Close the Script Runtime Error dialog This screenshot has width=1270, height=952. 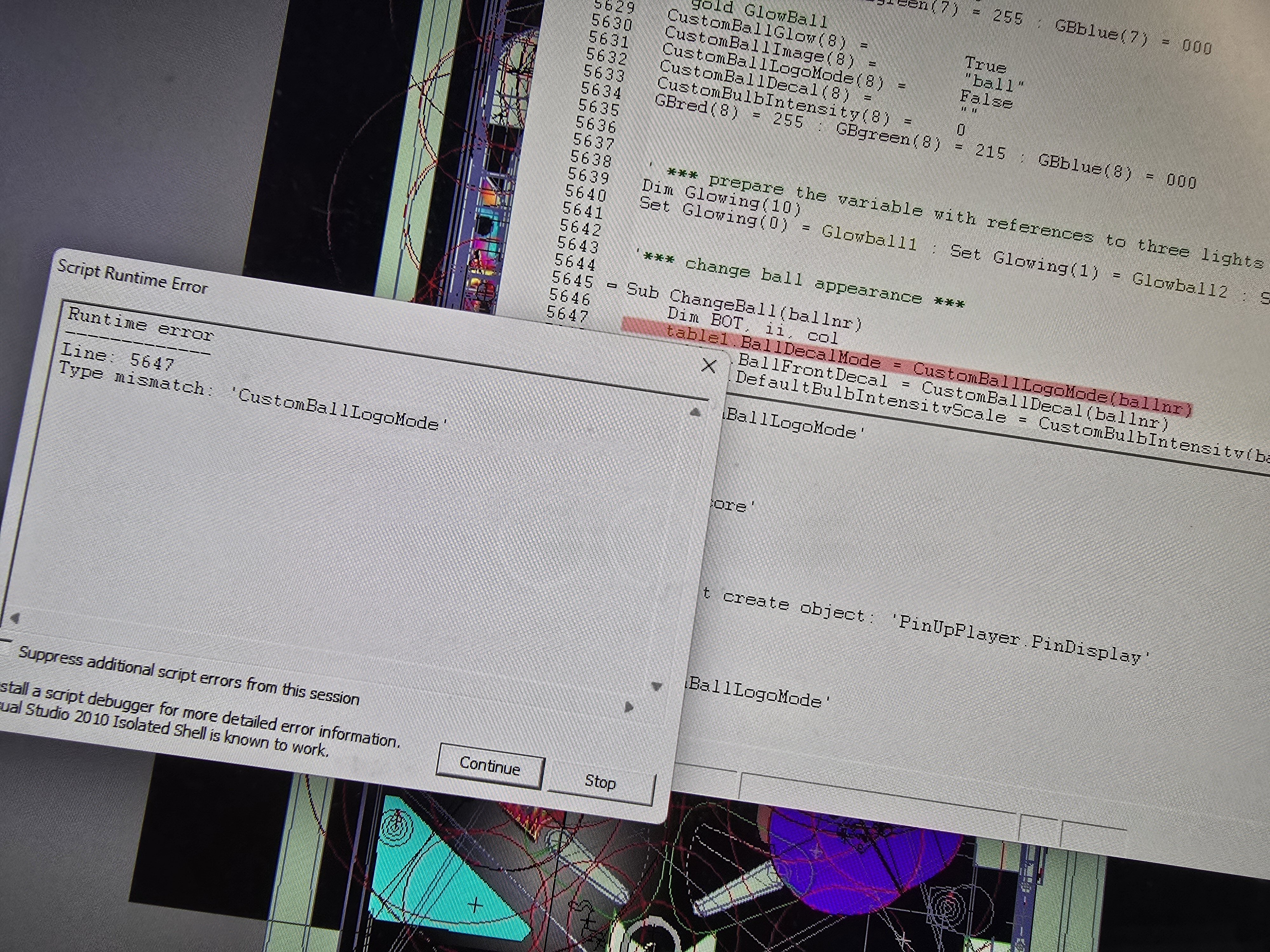click(x=709, y=366)
